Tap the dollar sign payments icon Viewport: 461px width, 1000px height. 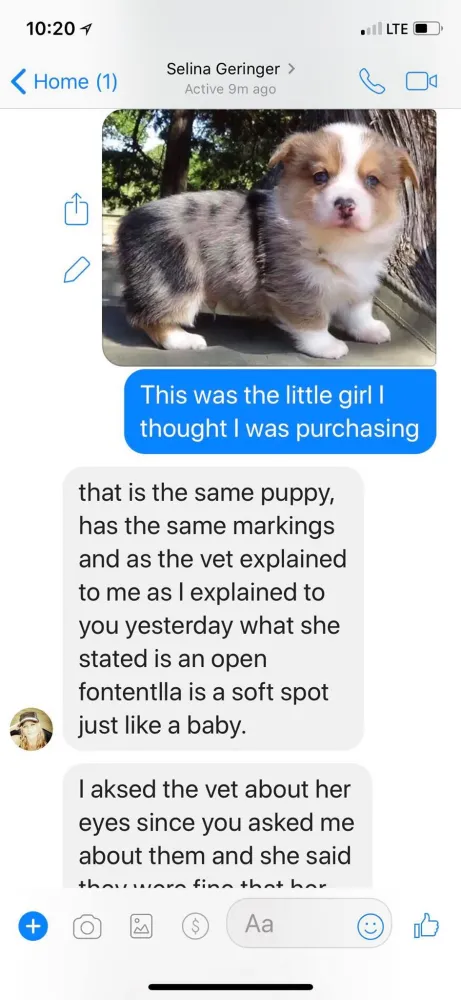[195, 926]
